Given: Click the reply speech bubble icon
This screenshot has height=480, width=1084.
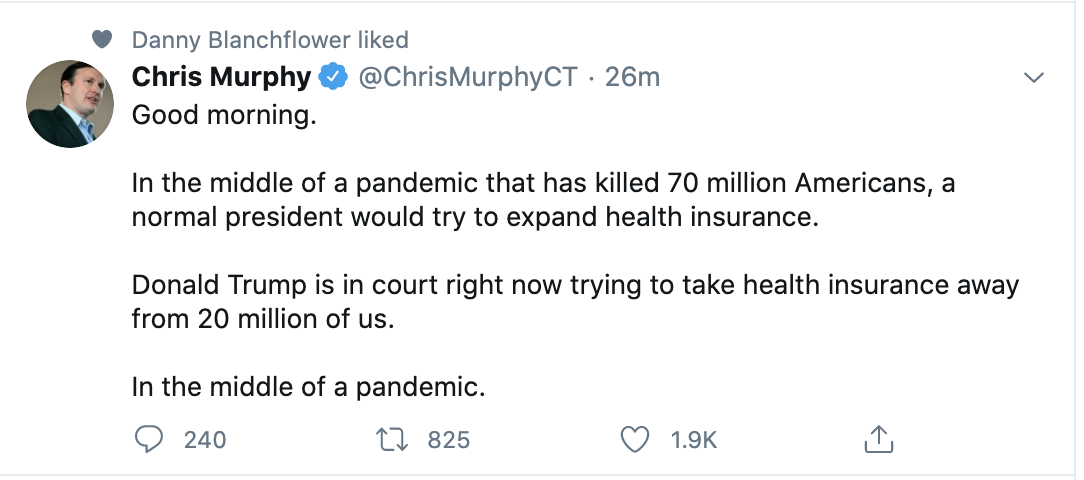Looking at the screenshot, I should [x=148, y=439].
